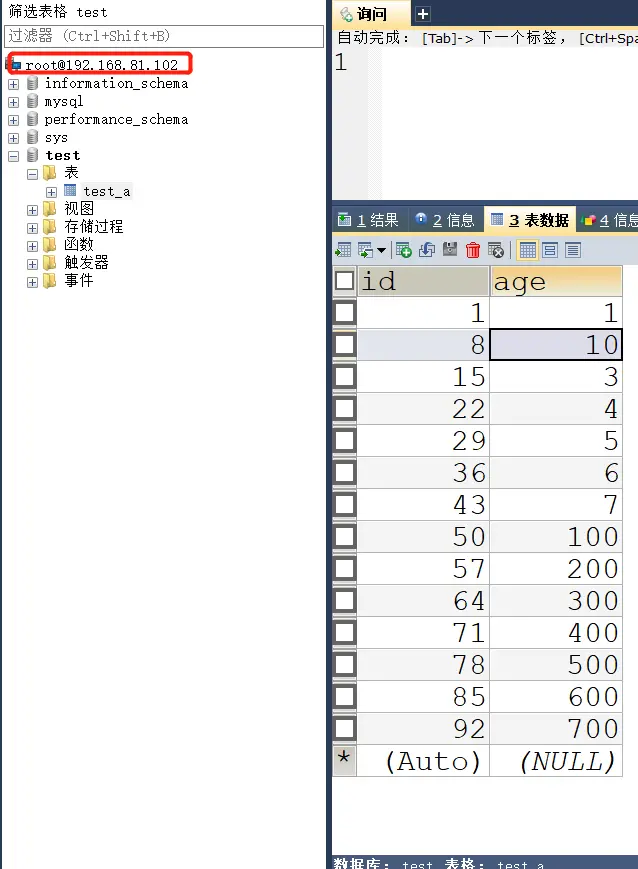The width and height of the screenshot is (638, 869).
Task: Check the row checkbox for id 15
Action: tap(345, 377)
